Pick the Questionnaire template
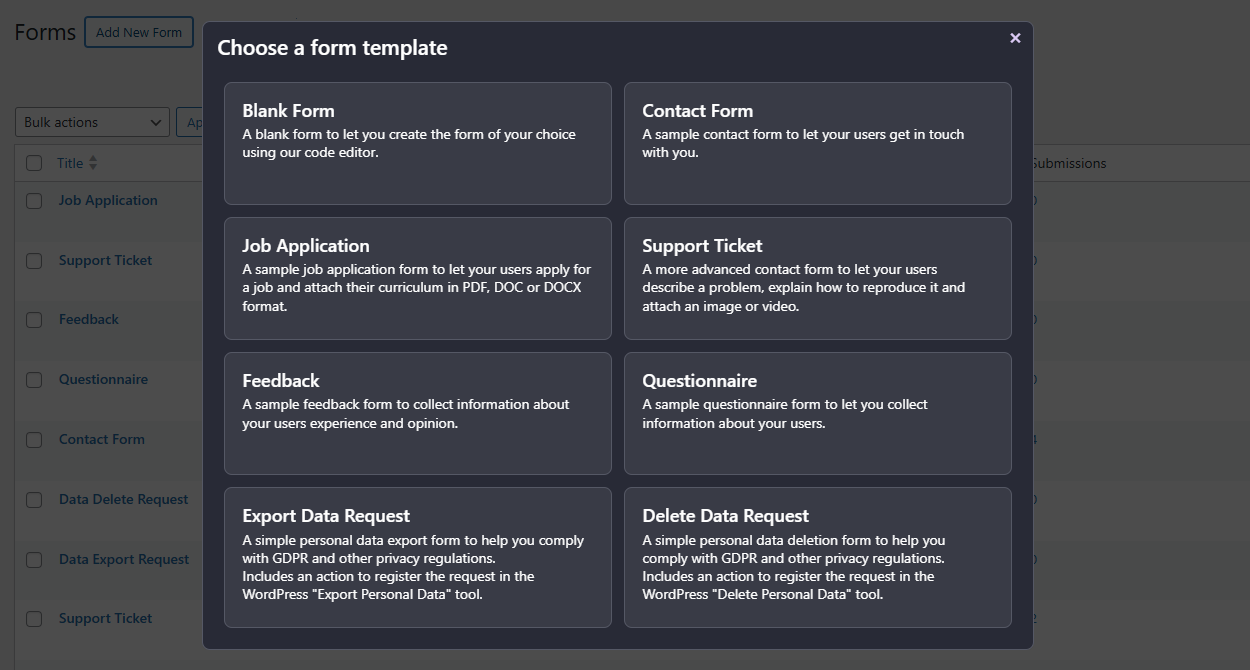This screenshot has height=670, width=1250. click(817, 413)
